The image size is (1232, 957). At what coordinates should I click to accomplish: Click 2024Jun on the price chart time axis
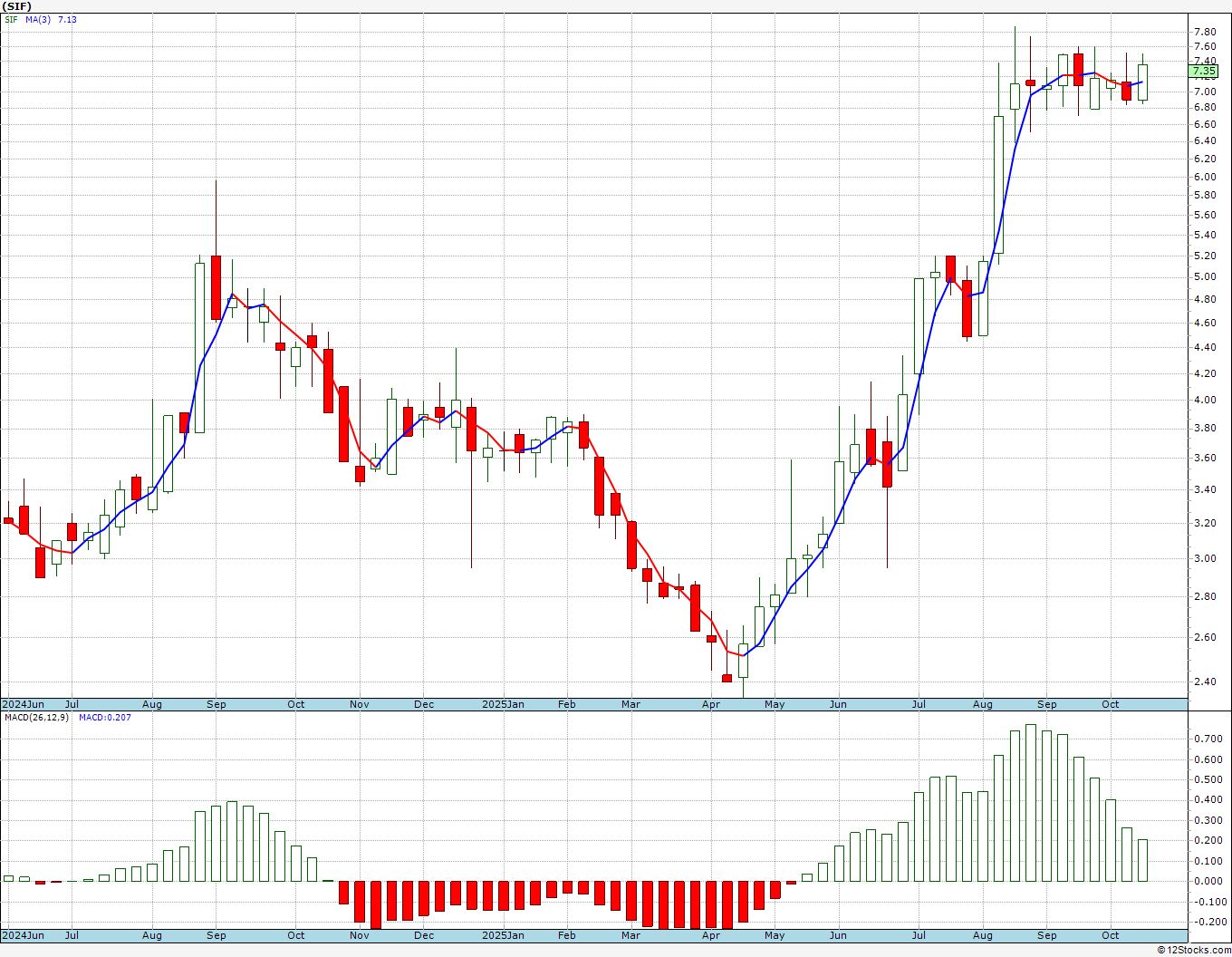pos(23,704)
